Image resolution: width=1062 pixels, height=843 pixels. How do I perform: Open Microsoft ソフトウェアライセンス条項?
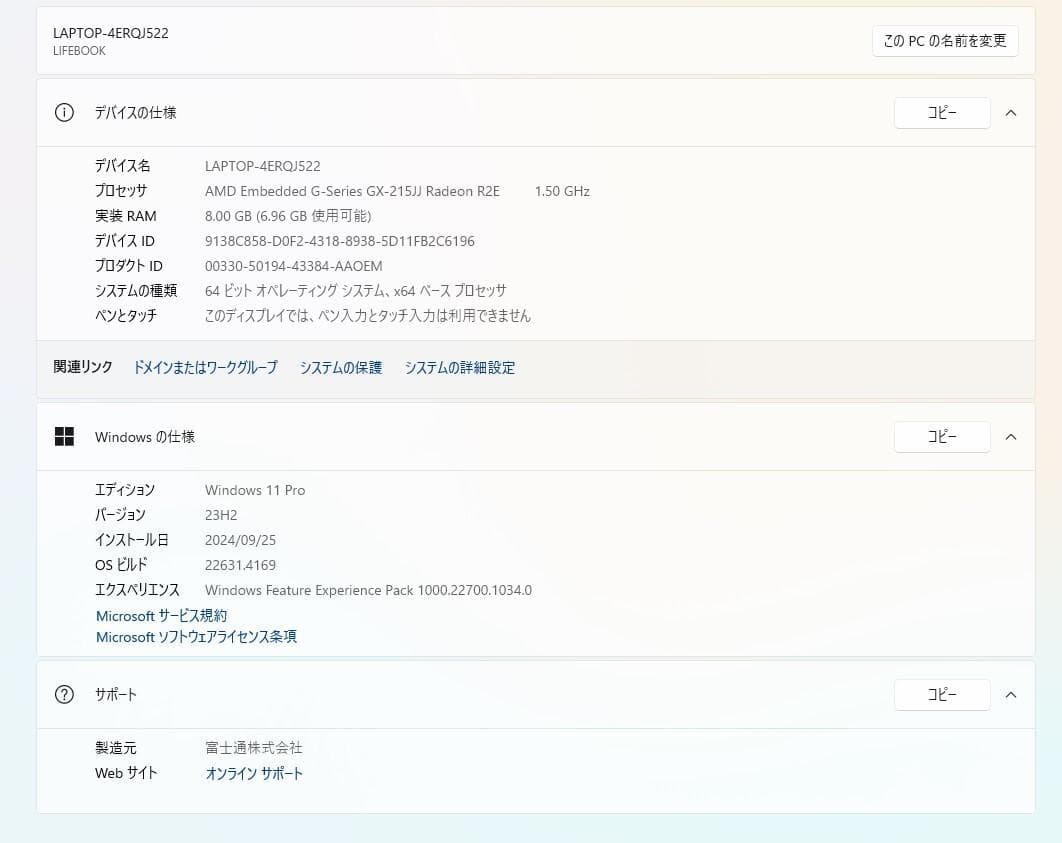click(x=195, y=636)
